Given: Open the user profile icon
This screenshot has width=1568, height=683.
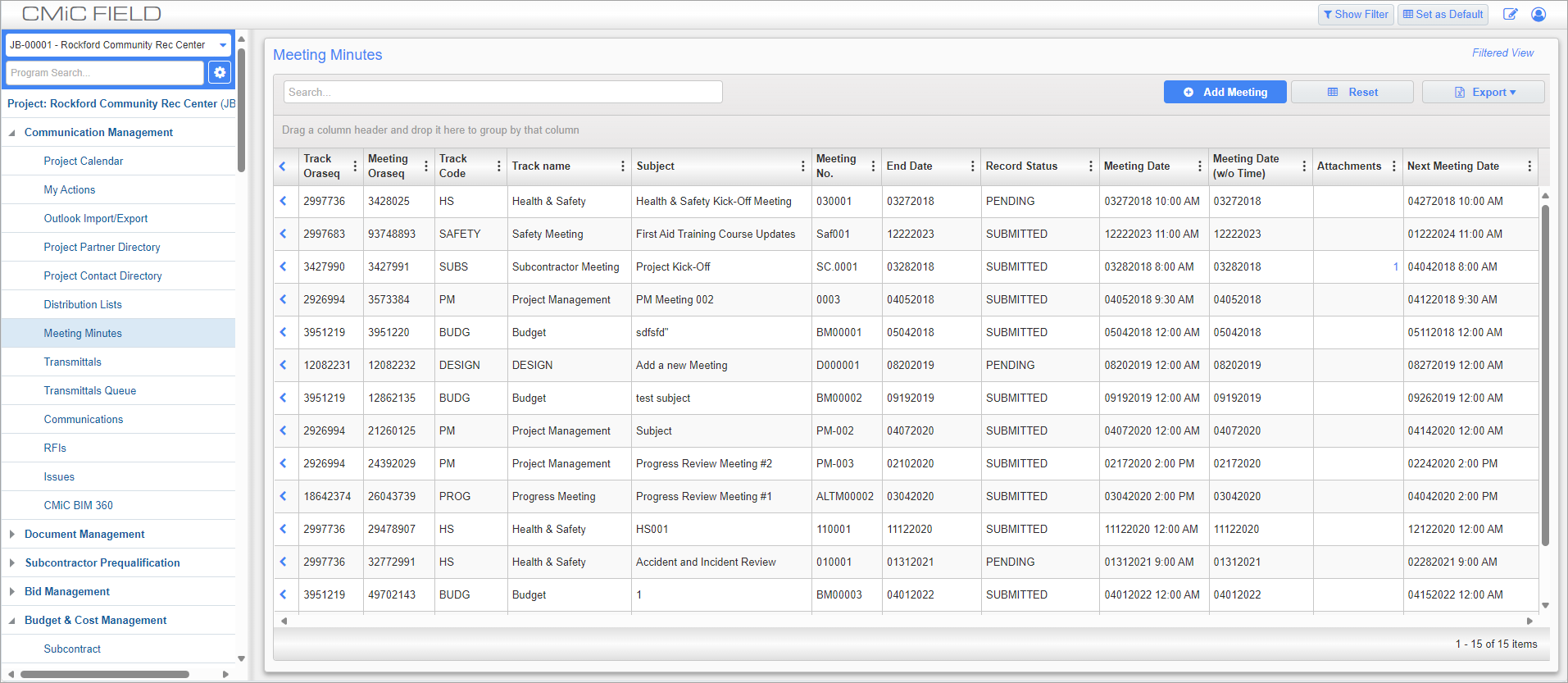Looking at the screenshot, I should coord(1538,14).
